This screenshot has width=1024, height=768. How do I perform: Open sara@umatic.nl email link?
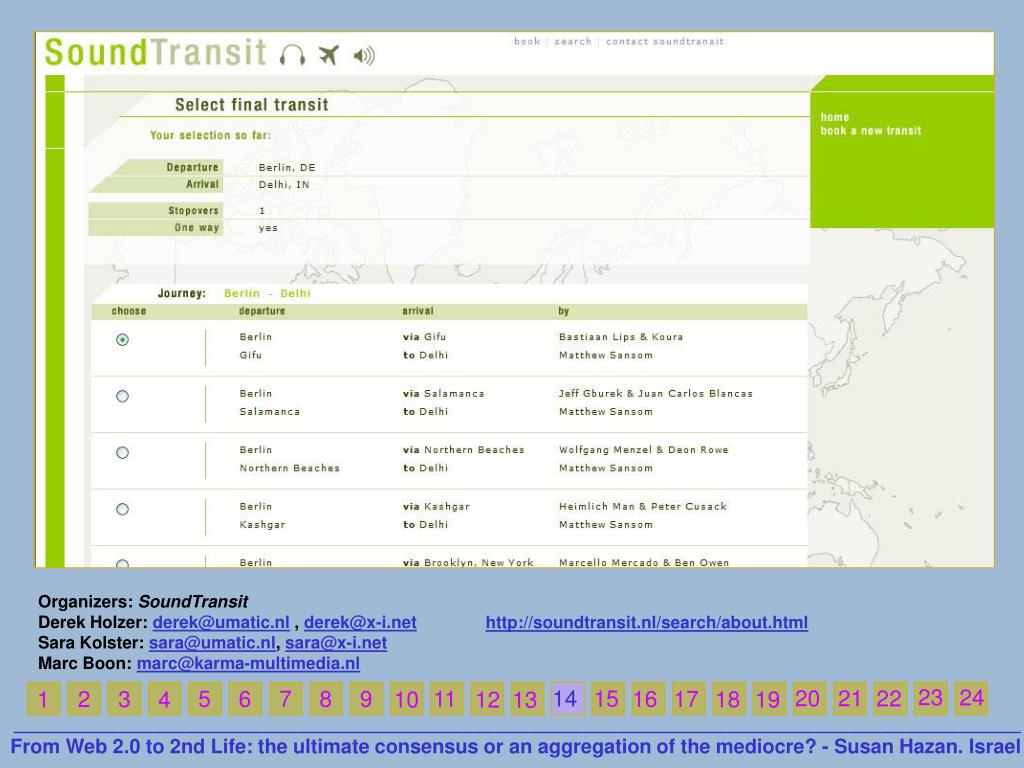[x=212, y=643]
